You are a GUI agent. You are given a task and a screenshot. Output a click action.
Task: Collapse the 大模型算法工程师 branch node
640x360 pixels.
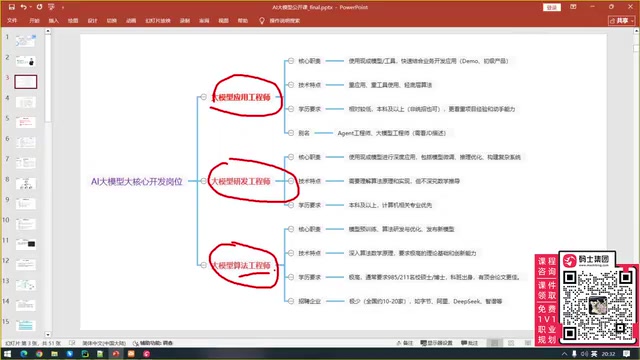coord(203,265)
